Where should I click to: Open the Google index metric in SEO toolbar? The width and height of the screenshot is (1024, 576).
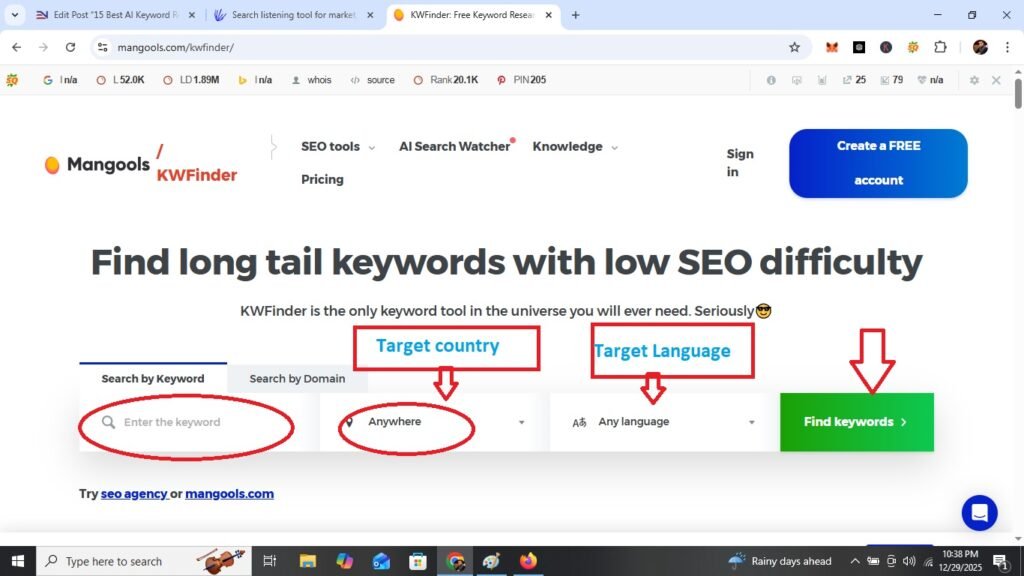coord(57,80)
